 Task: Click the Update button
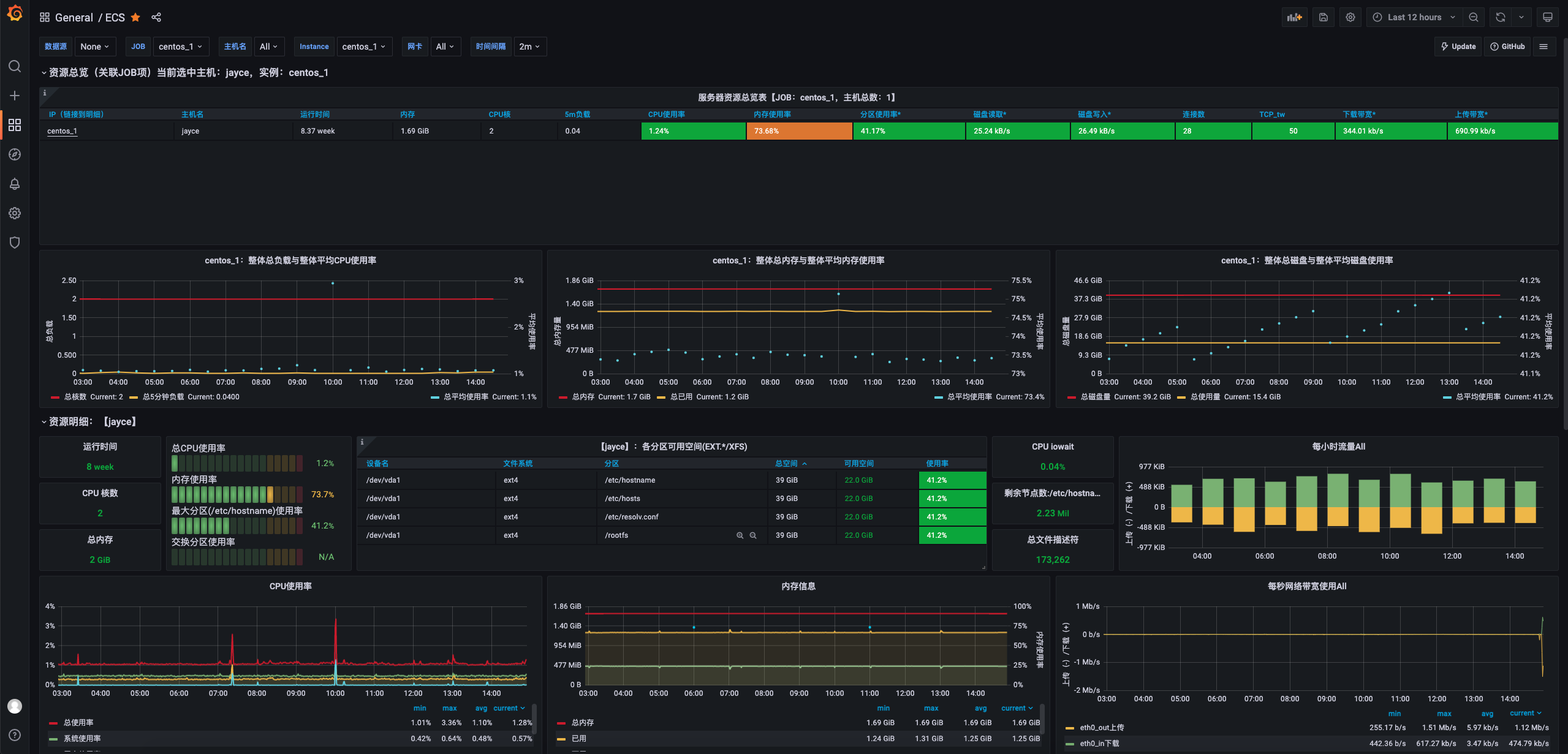tap(1458, 46)
